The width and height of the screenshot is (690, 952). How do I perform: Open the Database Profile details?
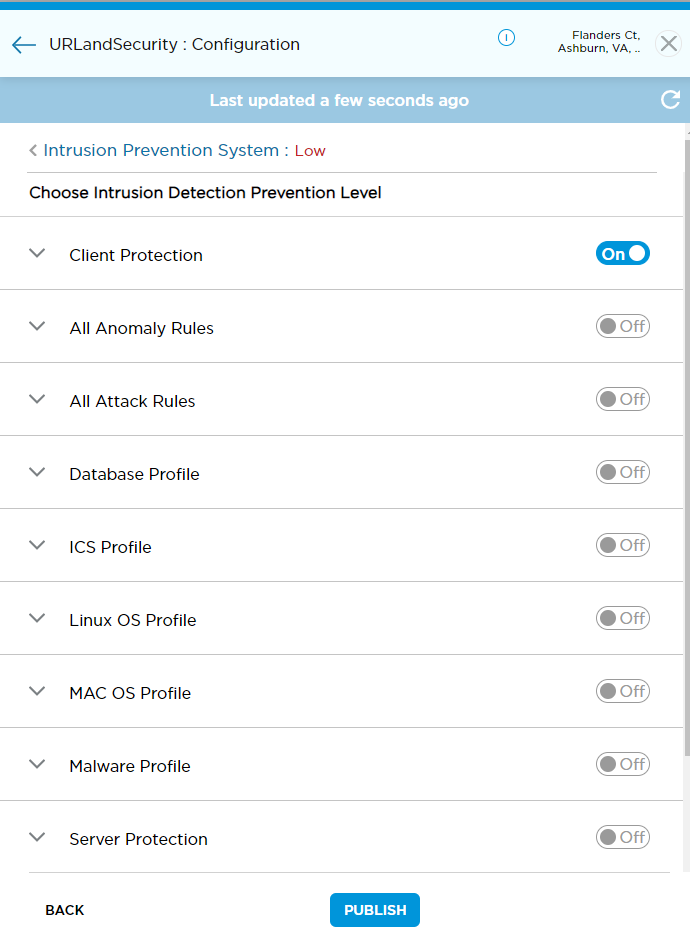(x=37, y=472)
